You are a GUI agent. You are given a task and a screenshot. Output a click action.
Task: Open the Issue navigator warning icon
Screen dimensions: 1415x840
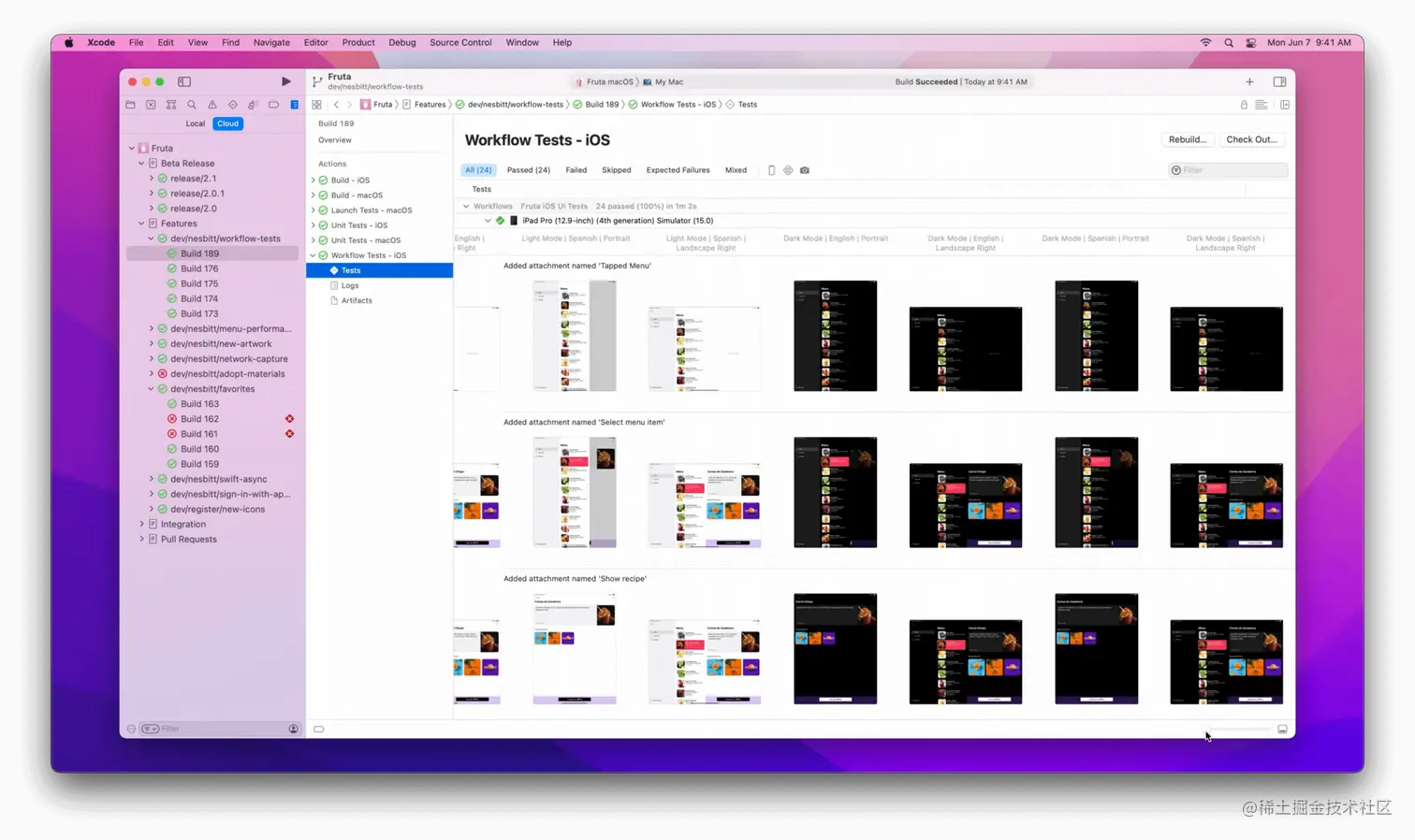[x=212, y=105]
